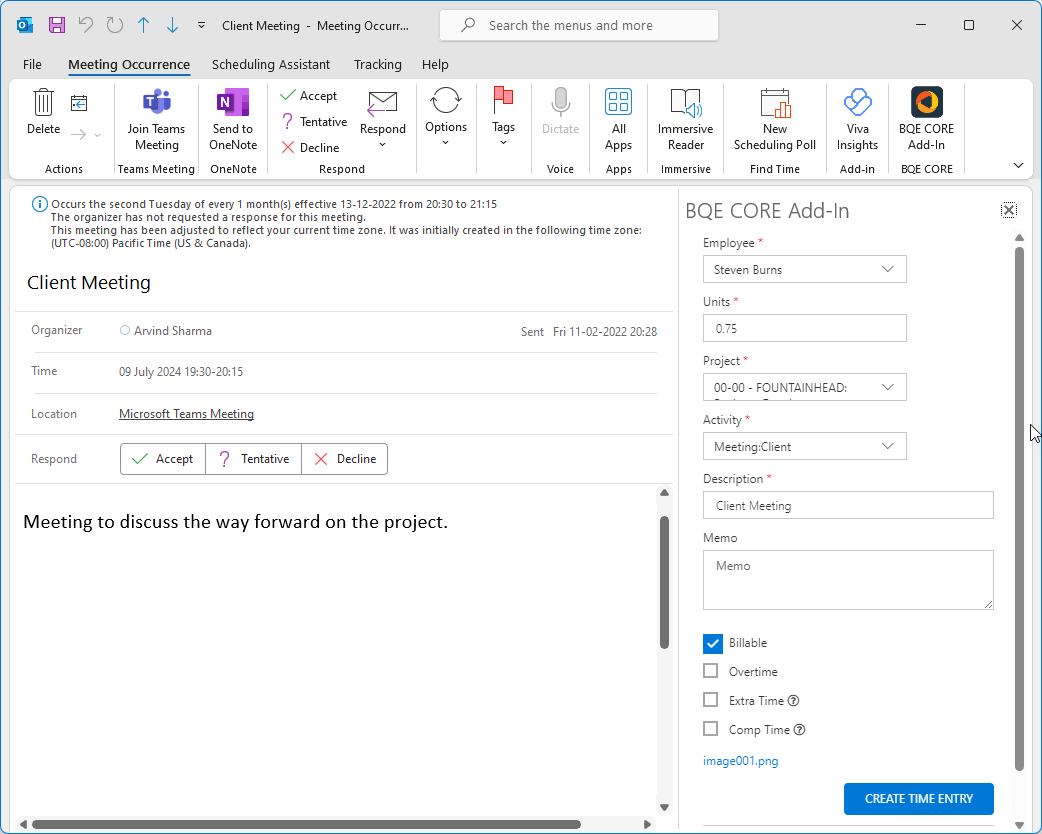Open the Employee dropdown showing Steven Burns
Image resolution: width=1042 pixels, height=834 pixels.
pos(804,269)
